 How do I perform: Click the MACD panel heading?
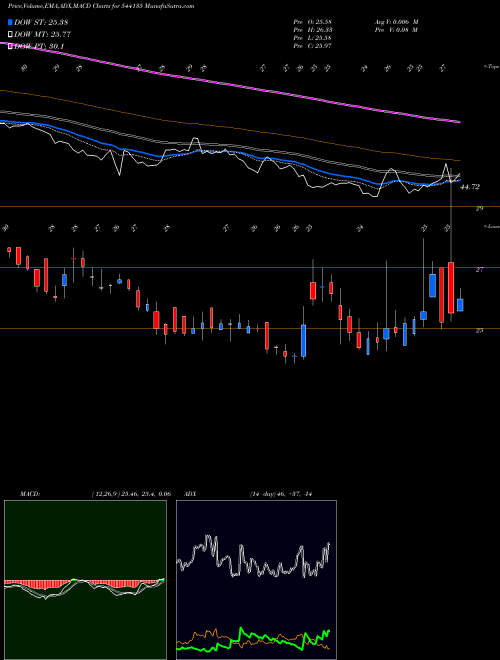(x=29, y=494)
